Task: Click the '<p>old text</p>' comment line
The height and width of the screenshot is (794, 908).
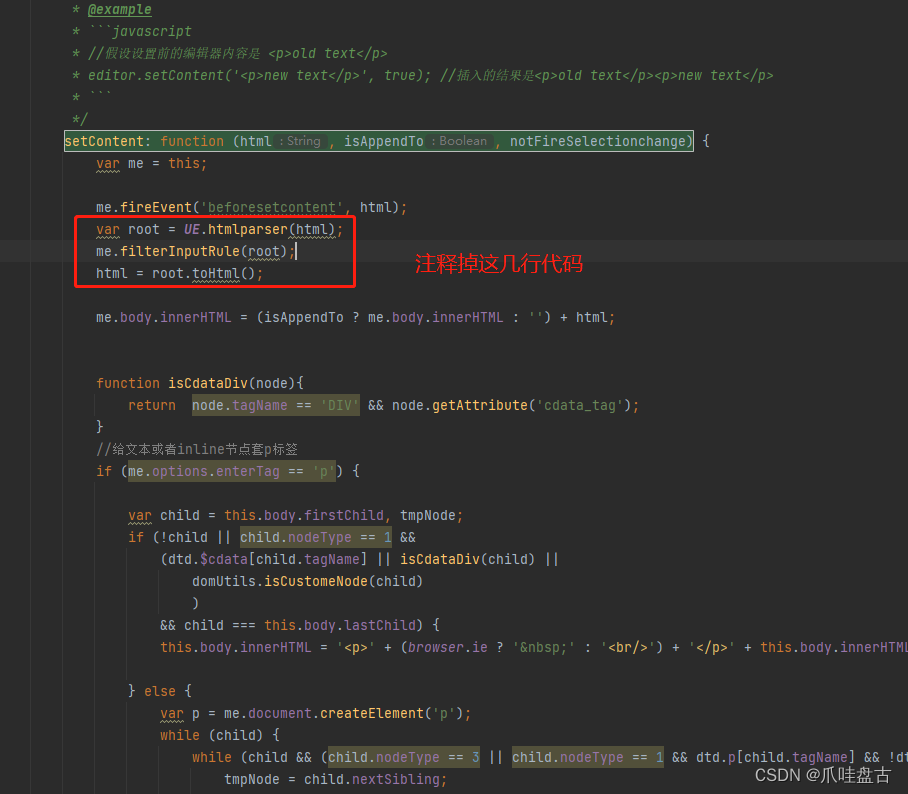Action: [229, 53]
